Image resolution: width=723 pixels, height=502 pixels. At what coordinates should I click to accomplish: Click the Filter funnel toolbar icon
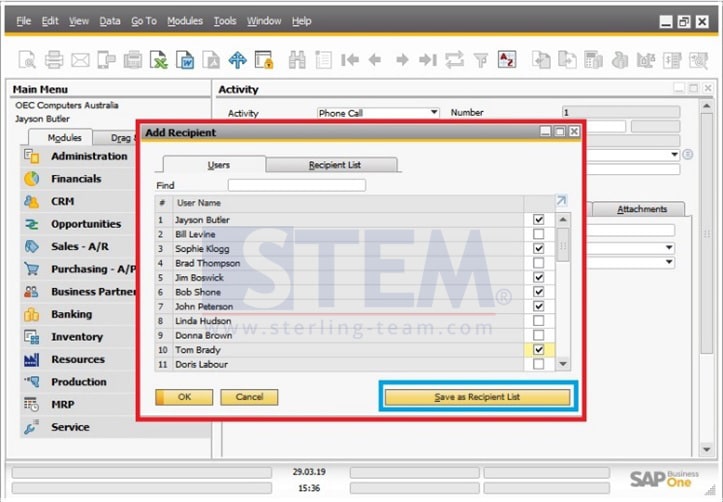pyautogui.click(x=480, y=60)
